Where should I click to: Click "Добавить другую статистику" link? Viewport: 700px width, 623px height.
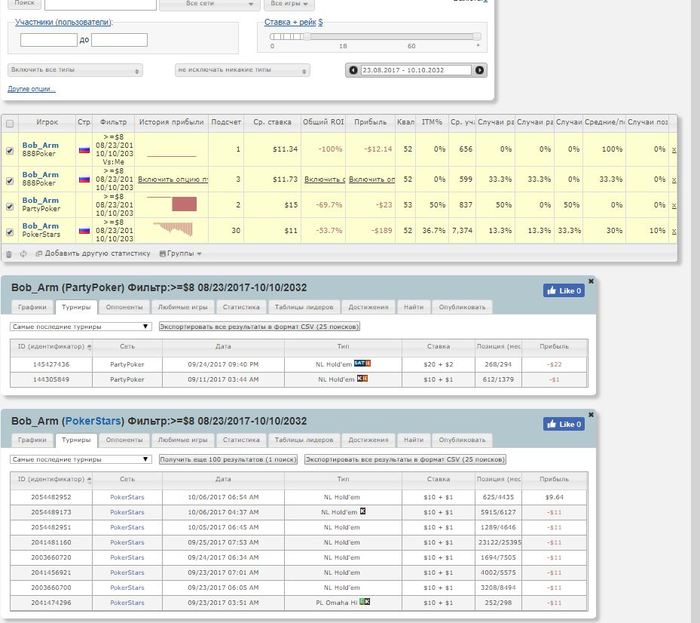point(93,253)
